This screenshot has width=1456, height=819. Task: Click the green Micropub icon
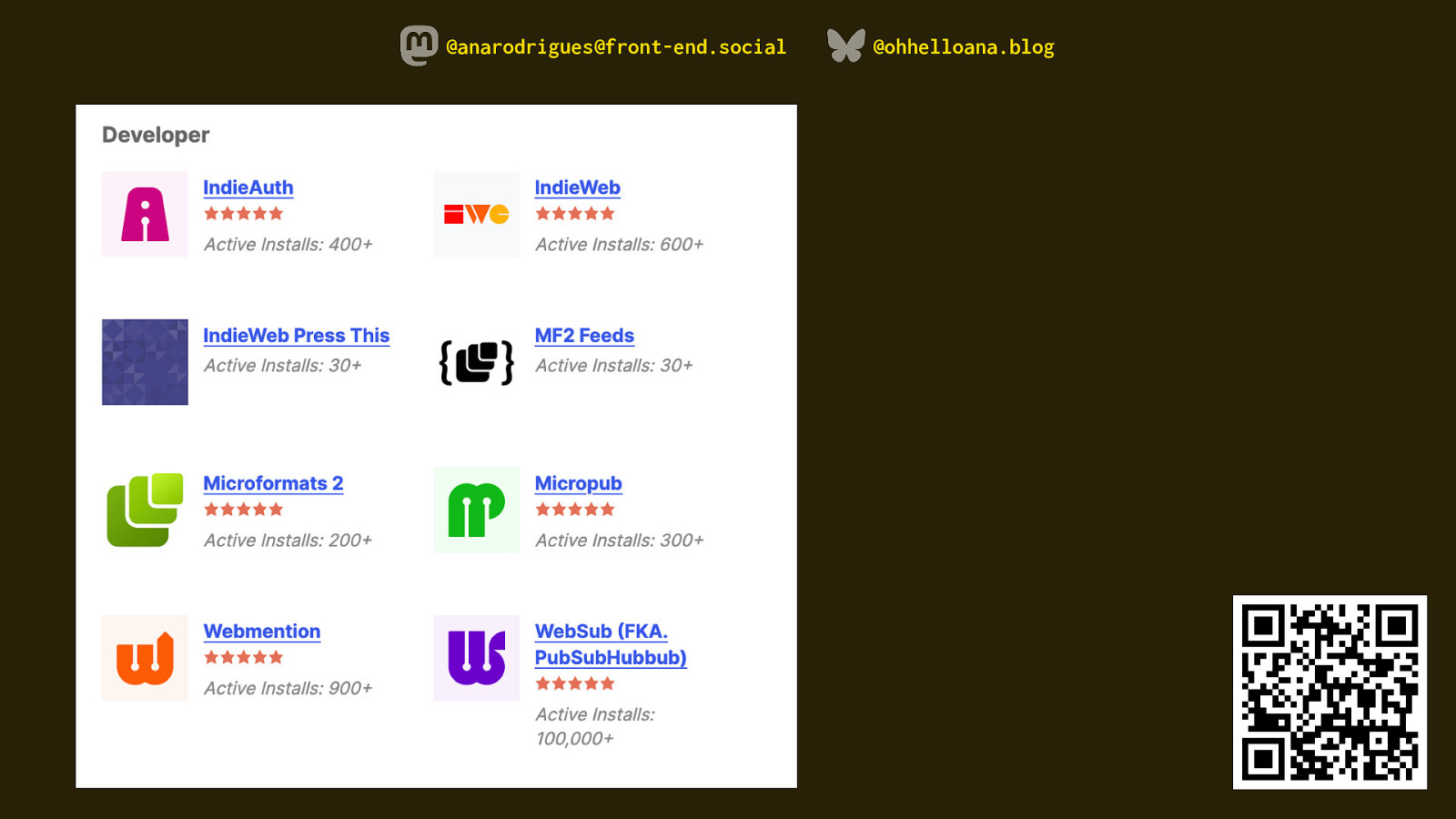pos(476,510)
